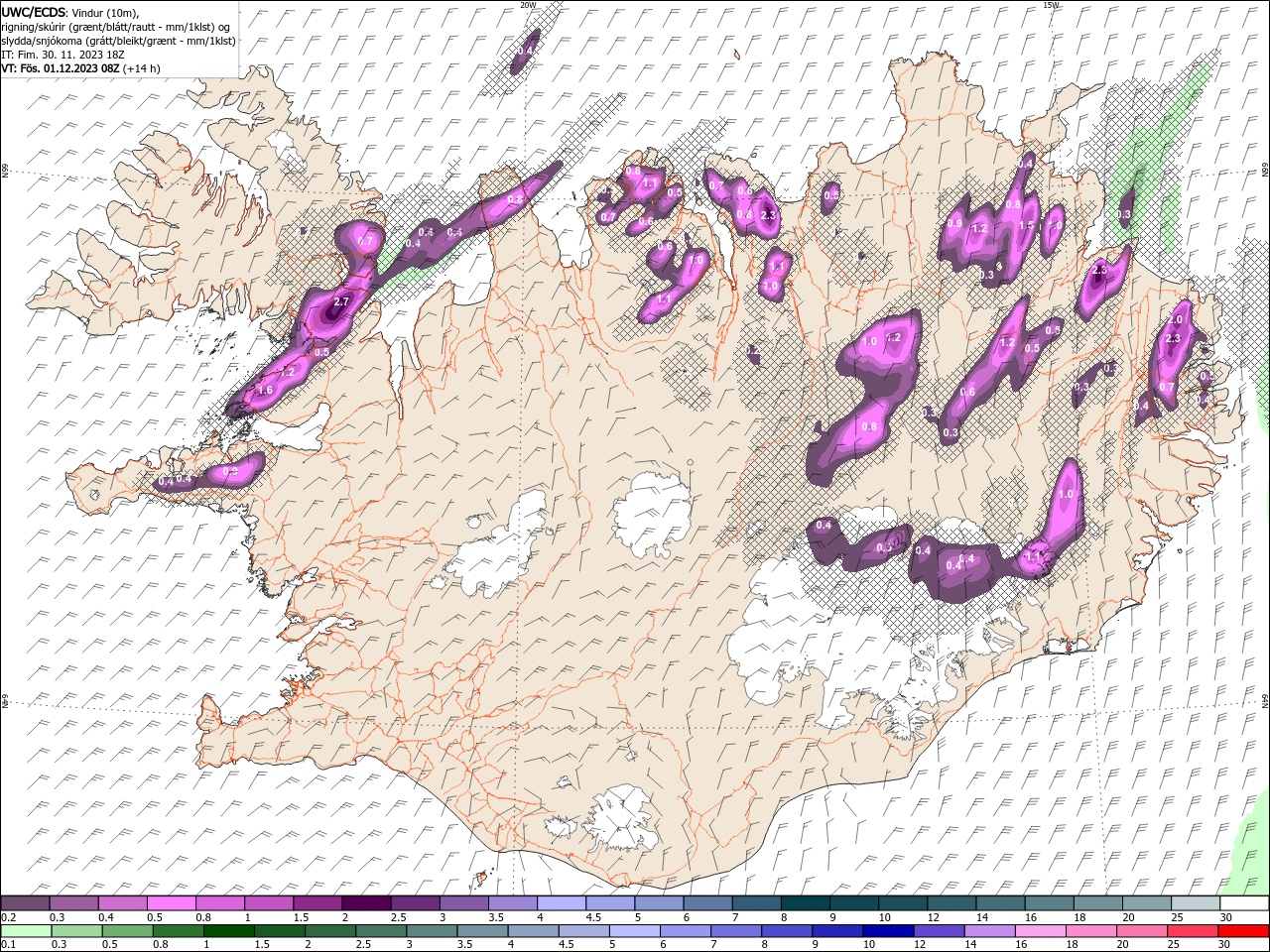Pick the mauve swatch above the 0.2 legend label

point(25,903)
